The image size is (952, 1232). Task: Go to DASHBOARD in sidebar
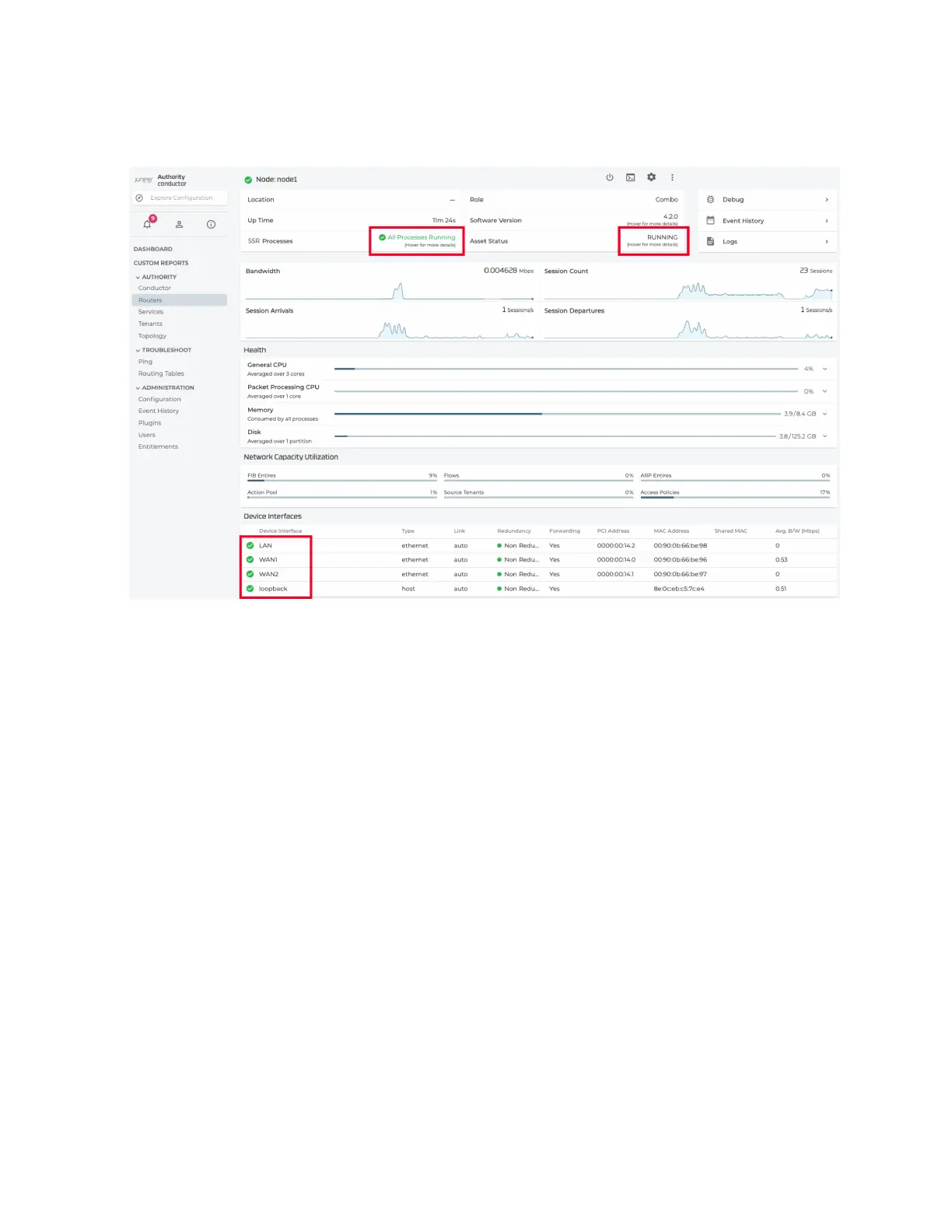152,249
